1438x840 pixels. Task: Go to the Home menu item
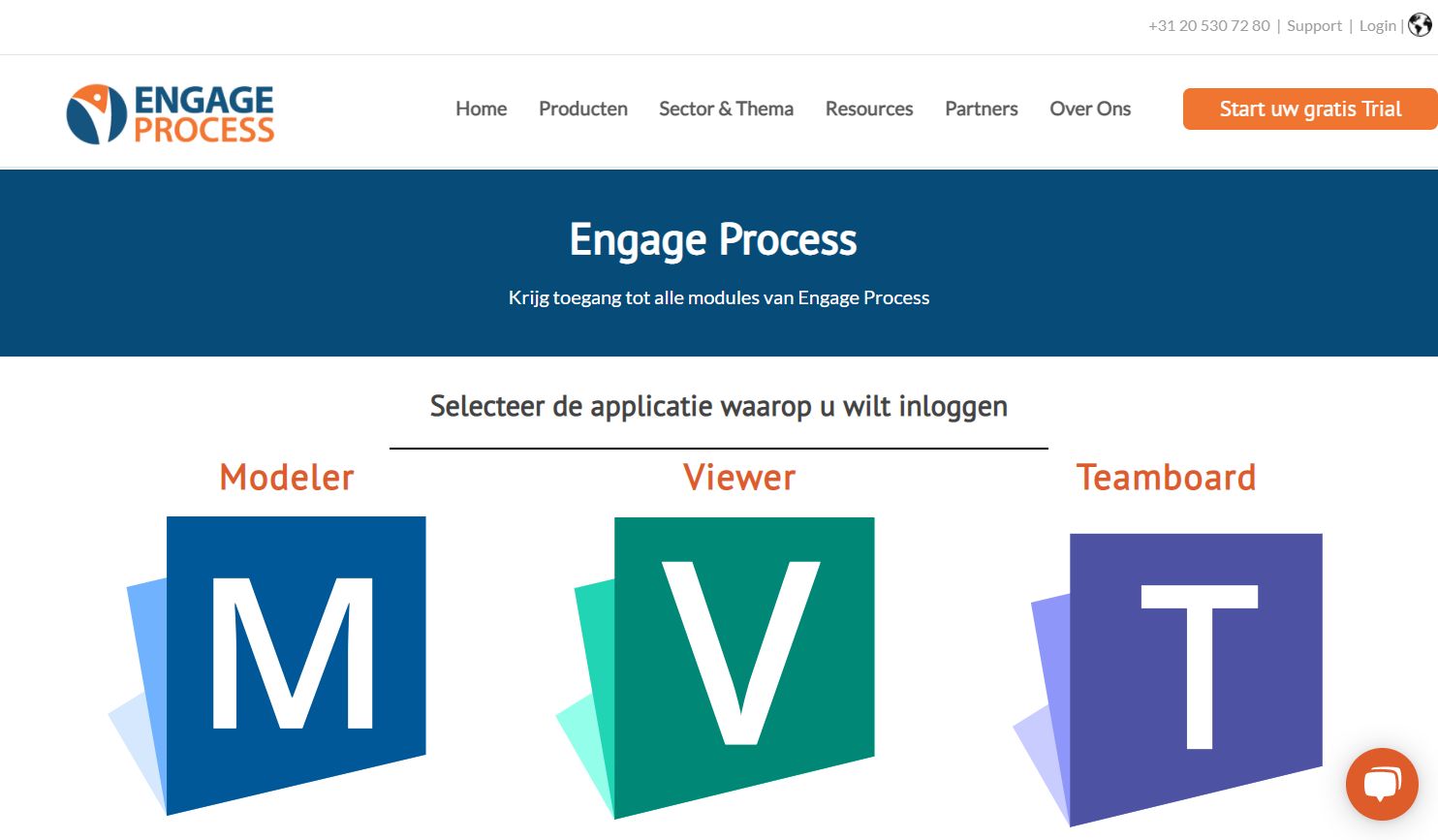[481, 109]
